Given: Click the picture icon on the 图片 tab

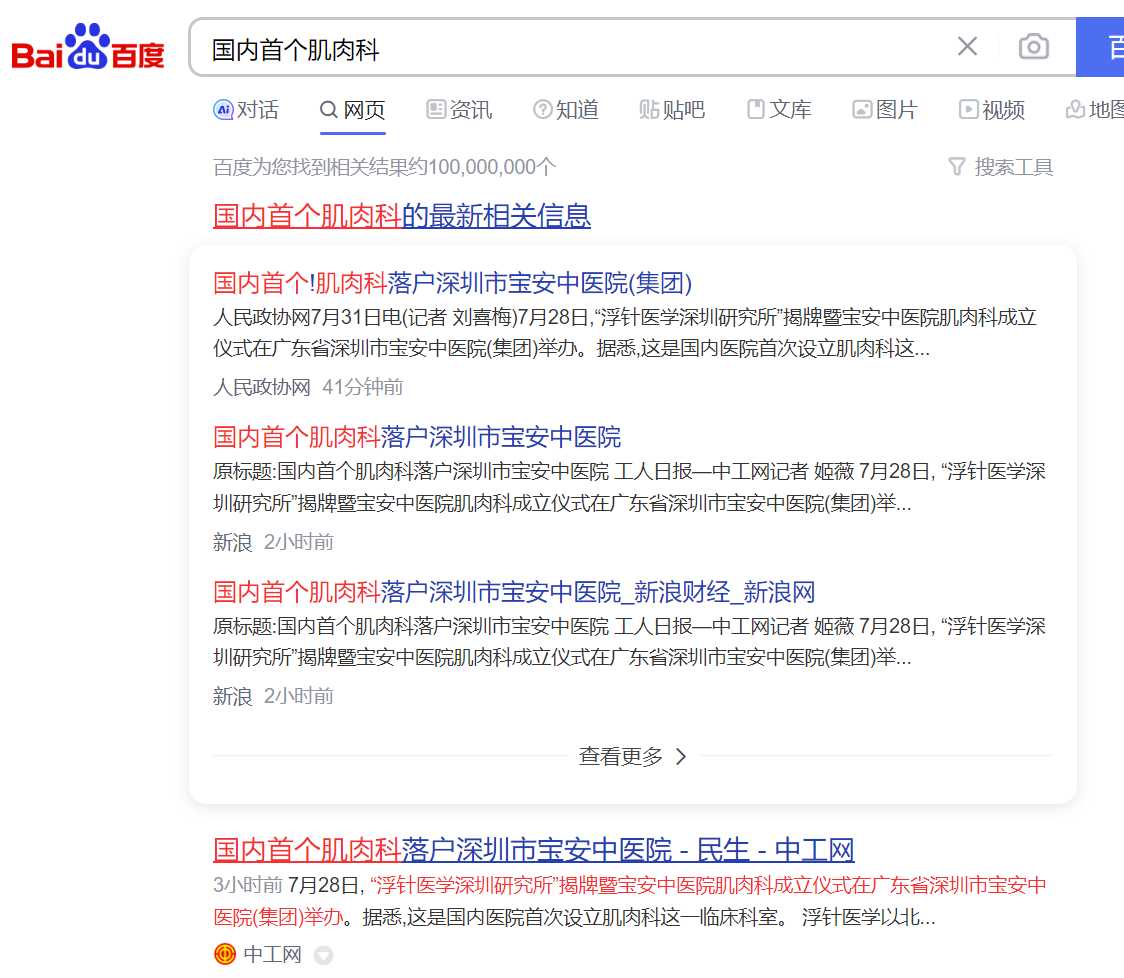Looking at the screenshot, I should tap(862, 109).
